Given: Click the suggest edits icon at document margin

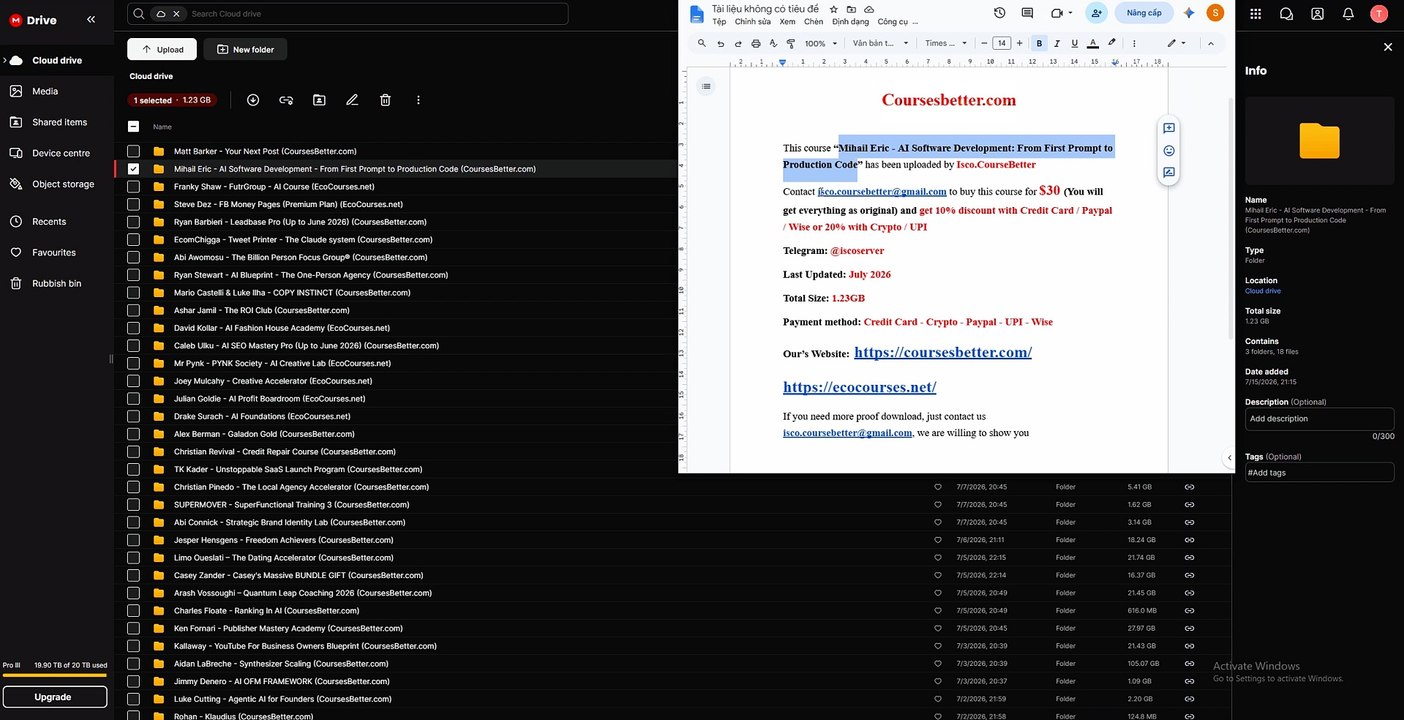Looking at the screenshot, I should coord(1168,172).
